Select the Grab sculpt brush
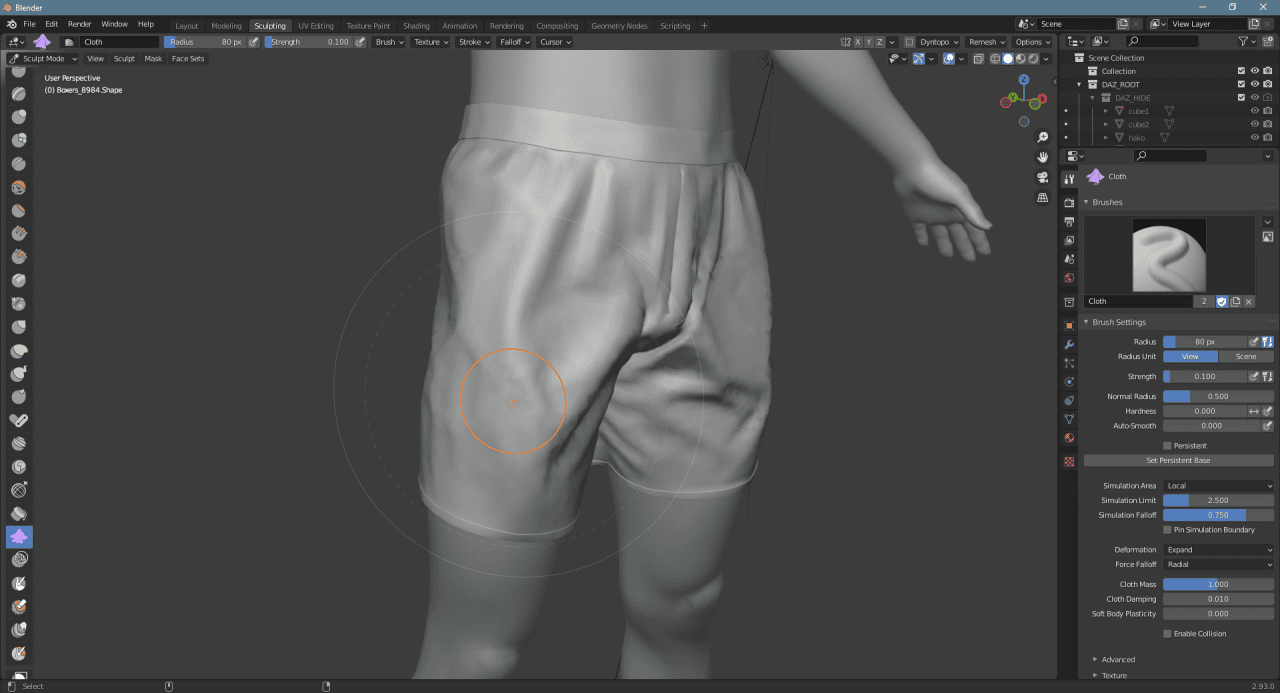This screenshot has height=693, width=1280. click(20, 420)
